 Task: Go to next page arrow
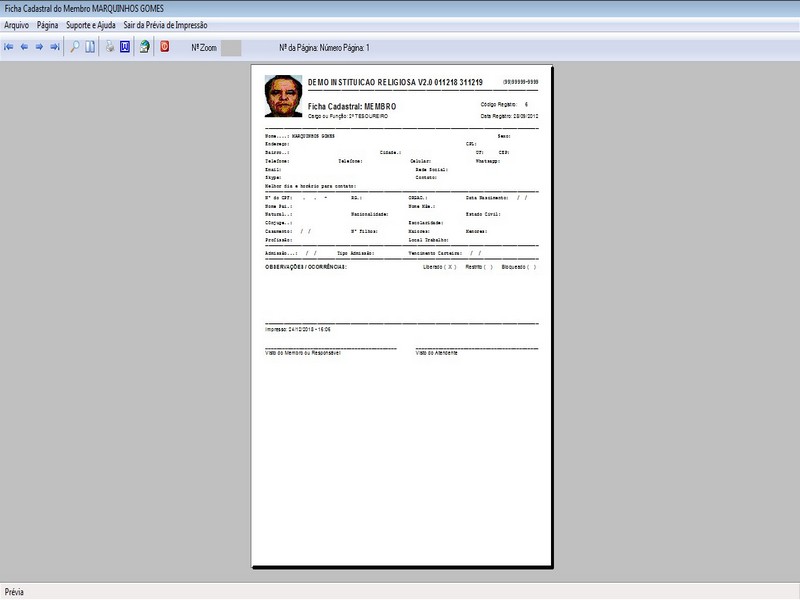click(39, 47)
